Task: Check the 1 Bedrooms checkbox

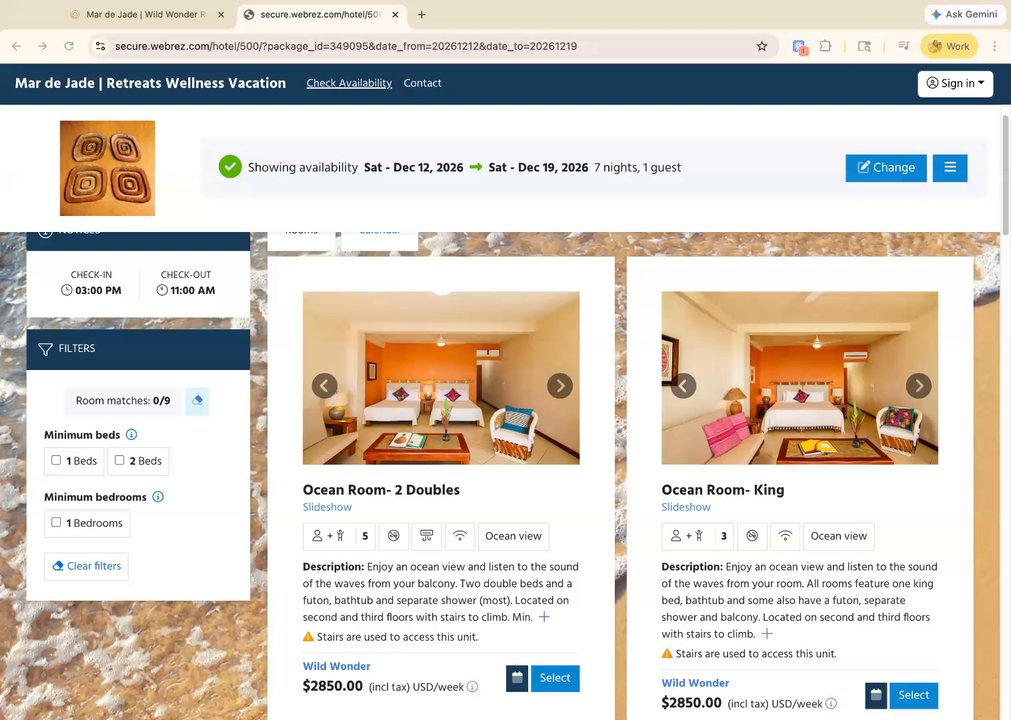Action: point(56,523)
